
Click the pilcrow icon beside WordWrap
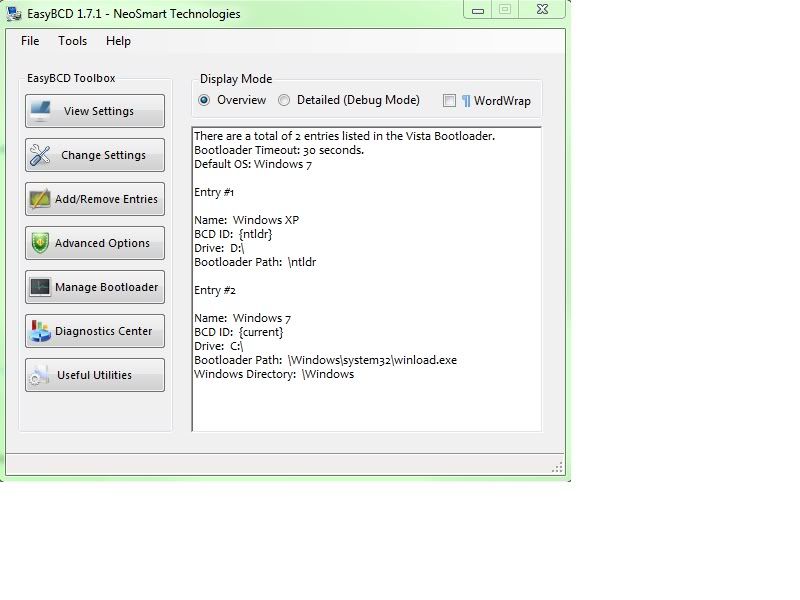(x=466, y=101)
